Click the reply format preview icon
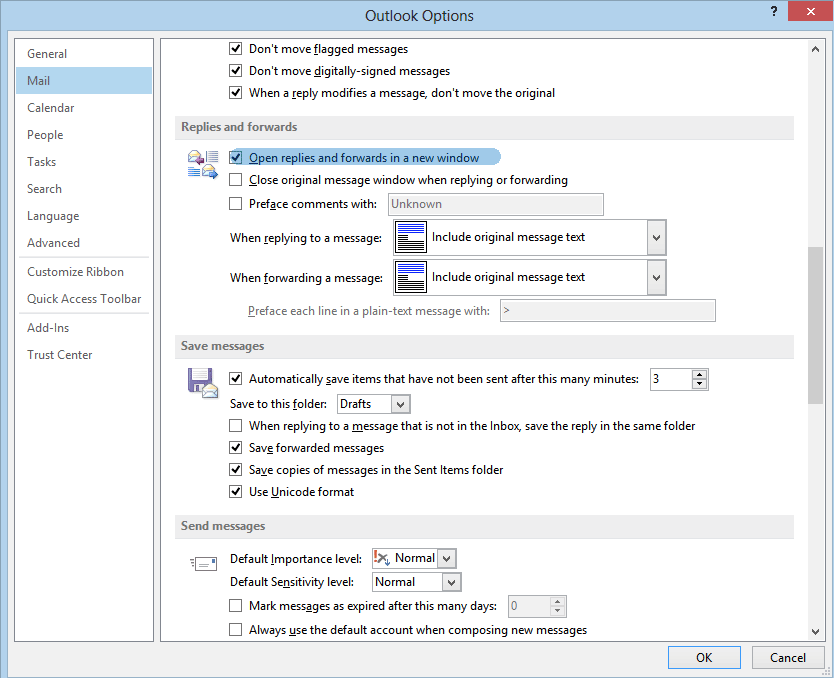834x678 pixels. click(x=410, y=238)
